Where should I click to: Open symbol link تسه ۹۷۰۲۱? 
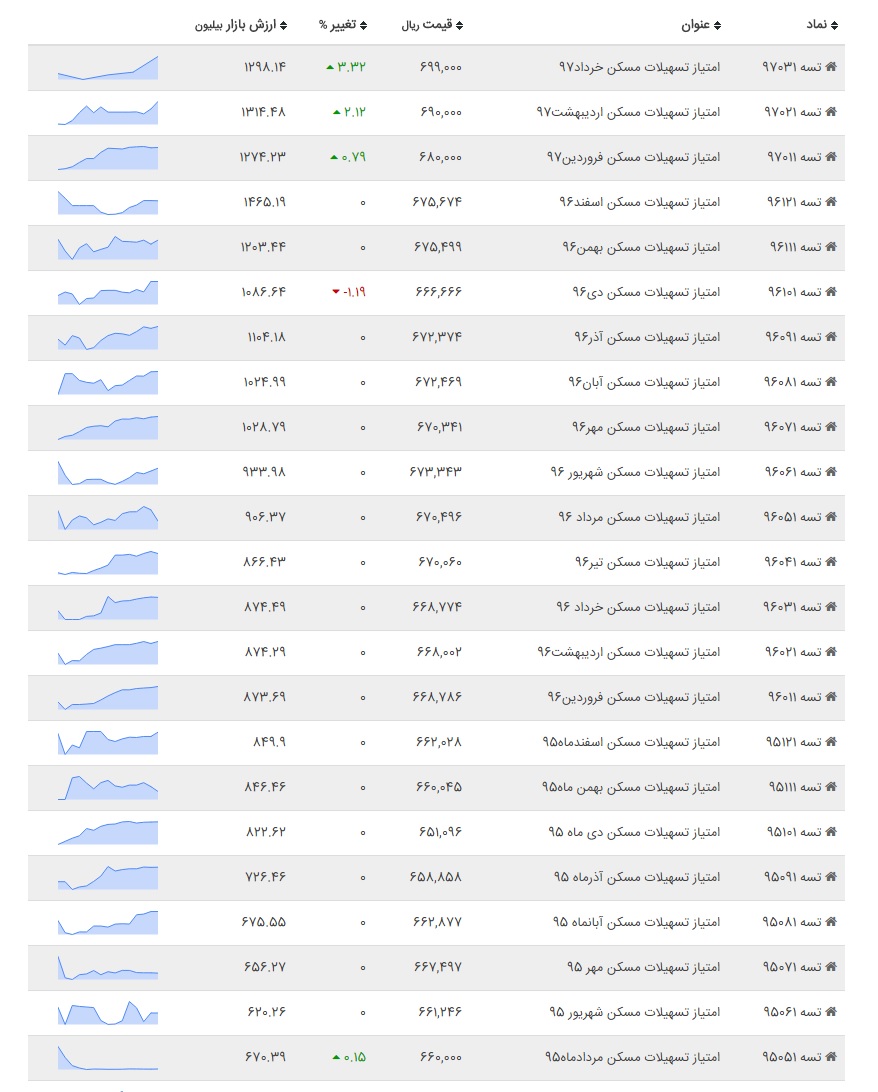[793, 112]
